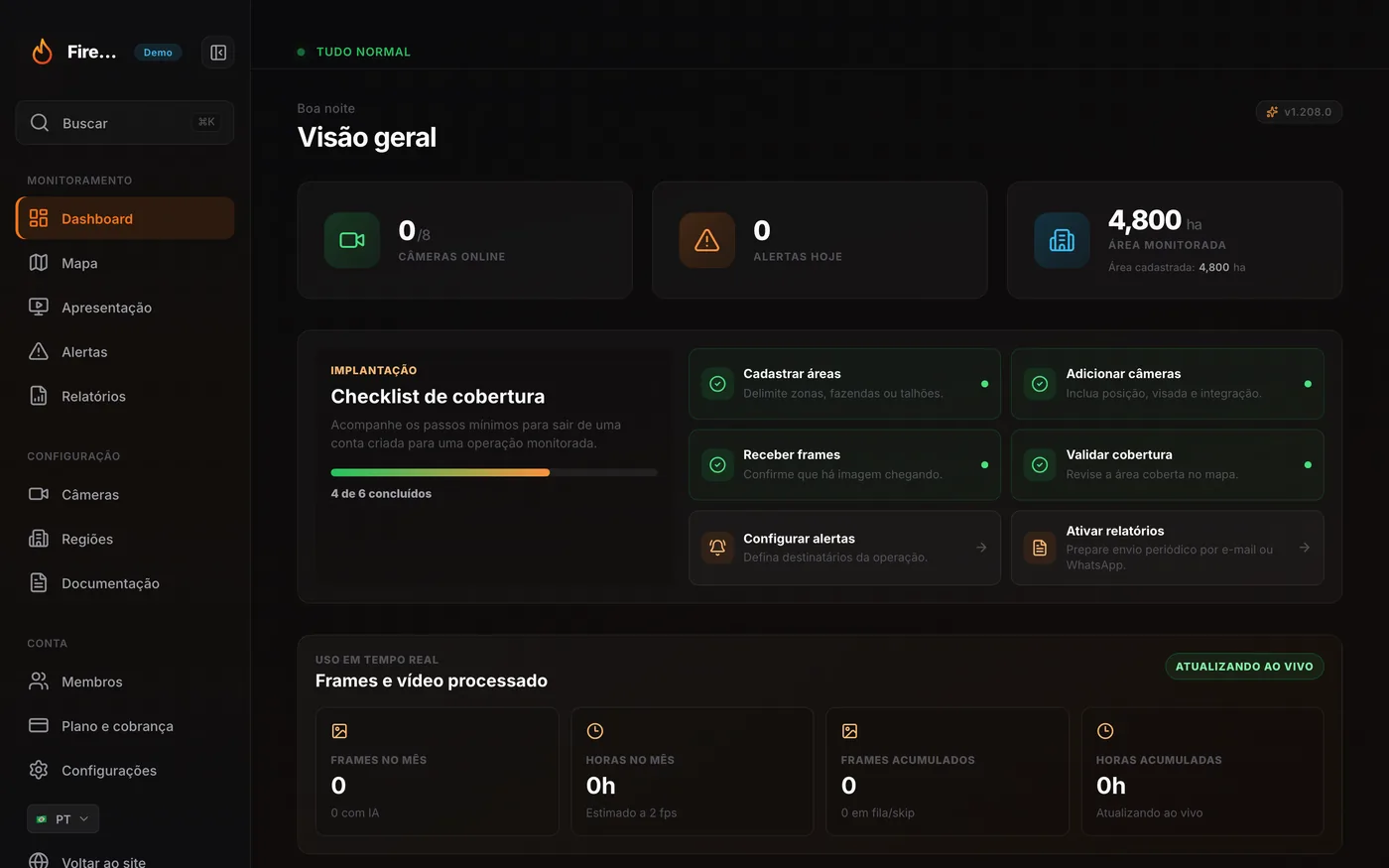Click the bell icon in Configurar alertas

pos(717,548)
